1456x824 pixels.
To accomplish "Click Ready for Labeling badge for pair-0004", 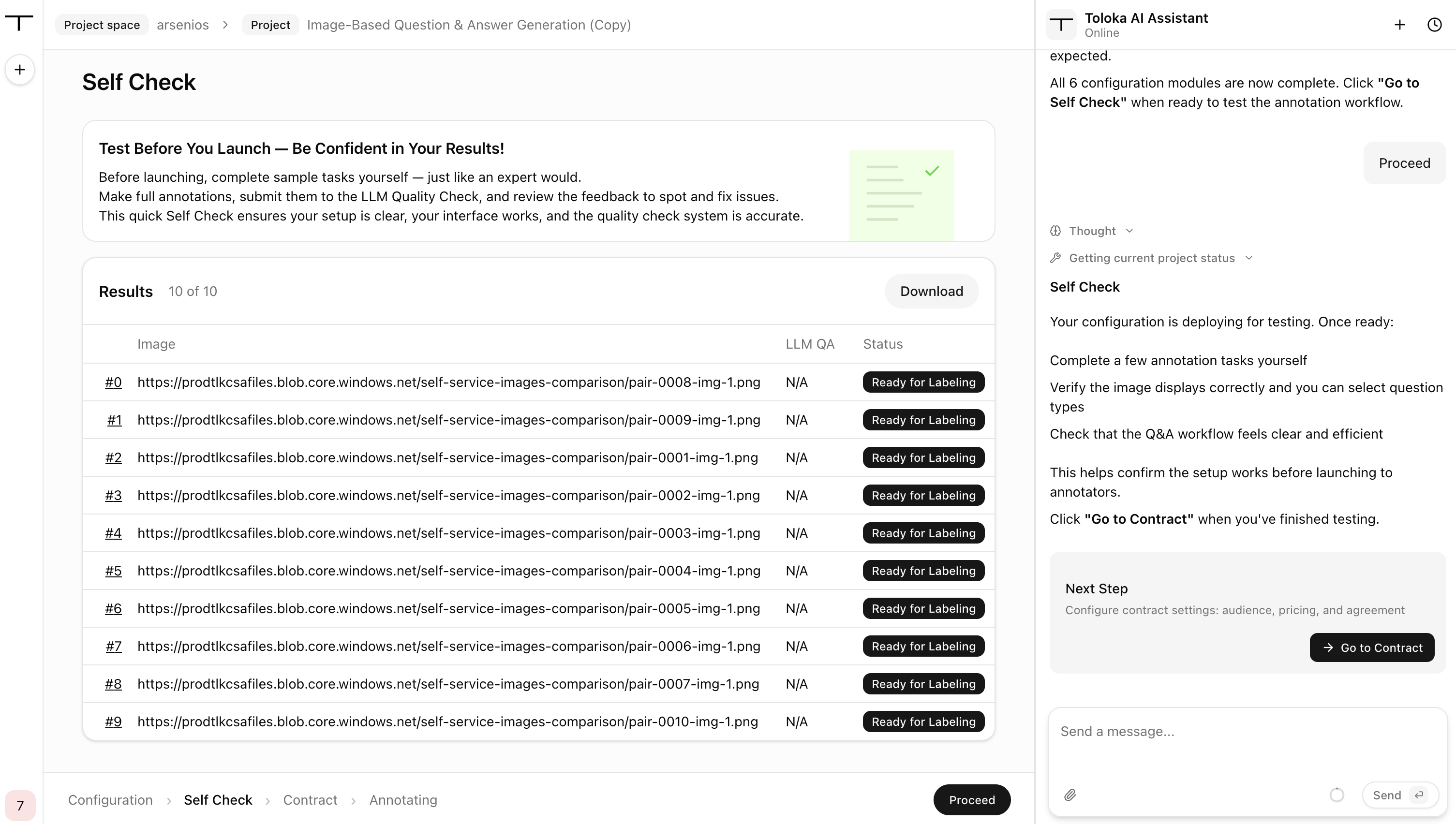I will [x=923, y=571].
